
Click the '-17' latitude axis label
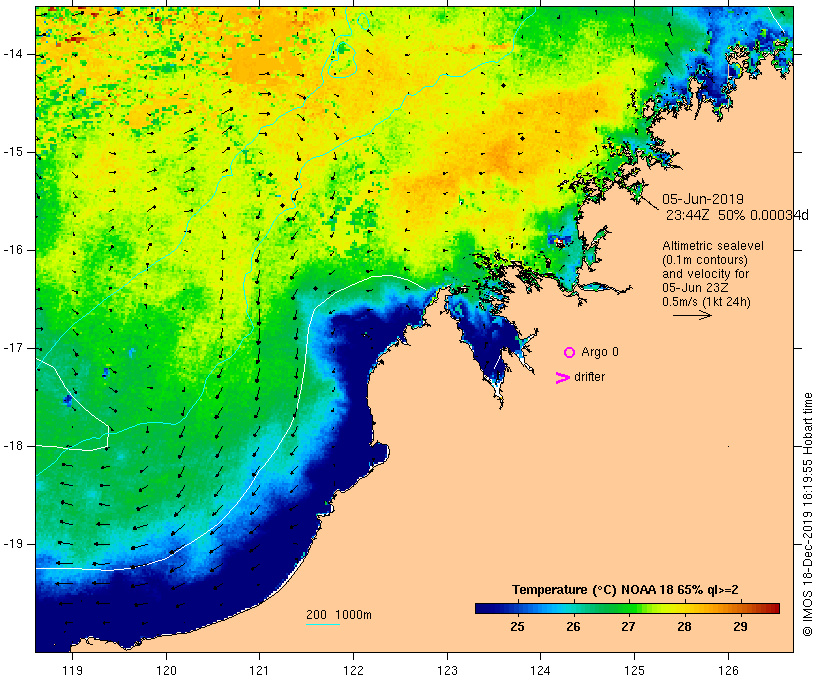[13, 348]
